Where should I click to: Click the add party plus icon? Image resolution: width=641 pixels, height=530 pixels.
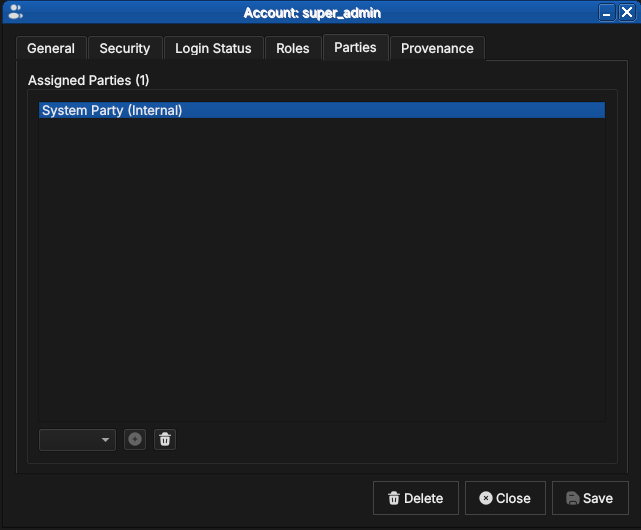pyautogui.click(x=135, y=440)
